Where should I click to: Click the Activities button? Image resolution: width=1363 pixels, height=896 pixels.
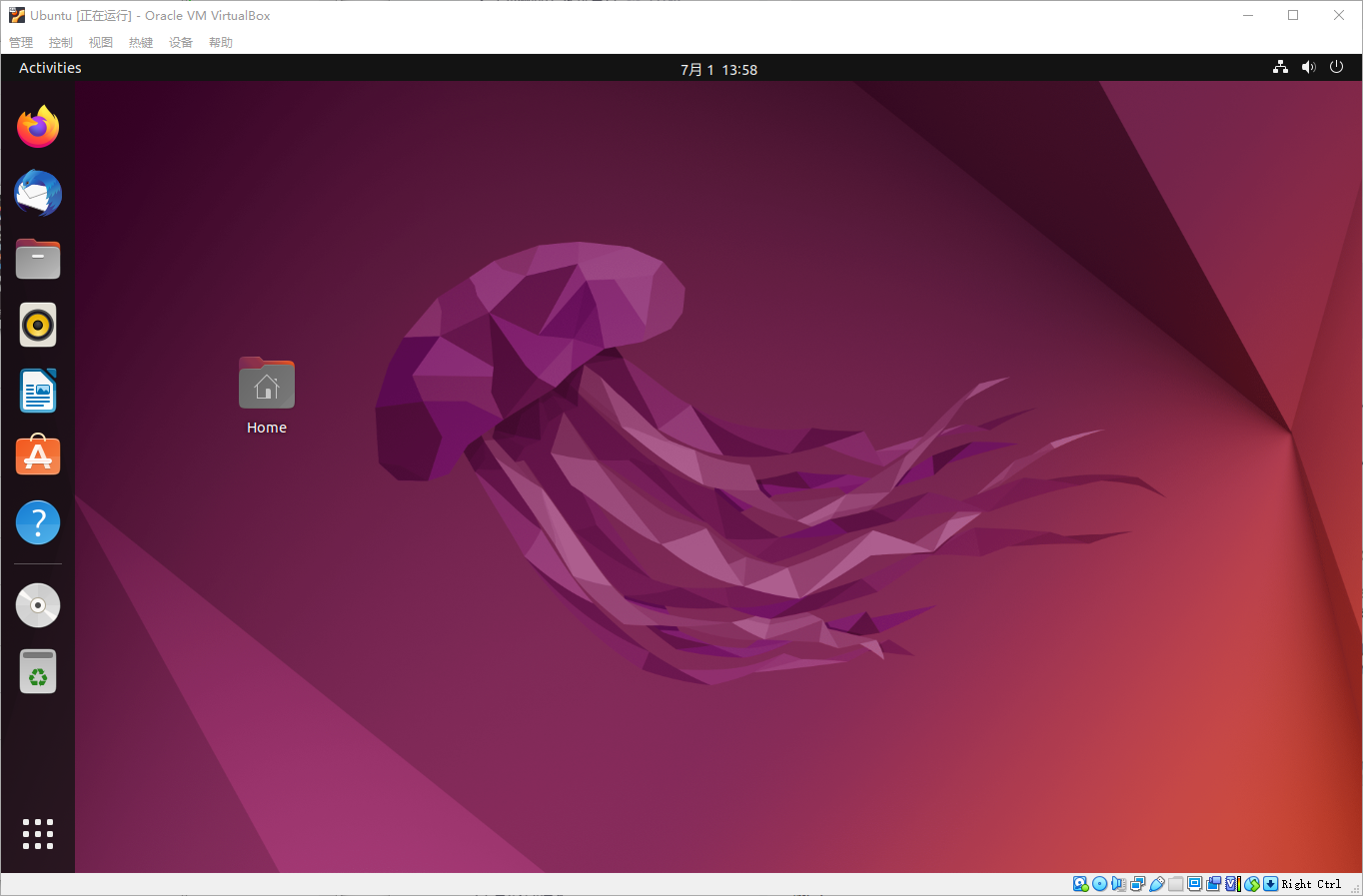pyautogui.click(x=50, y=68)
